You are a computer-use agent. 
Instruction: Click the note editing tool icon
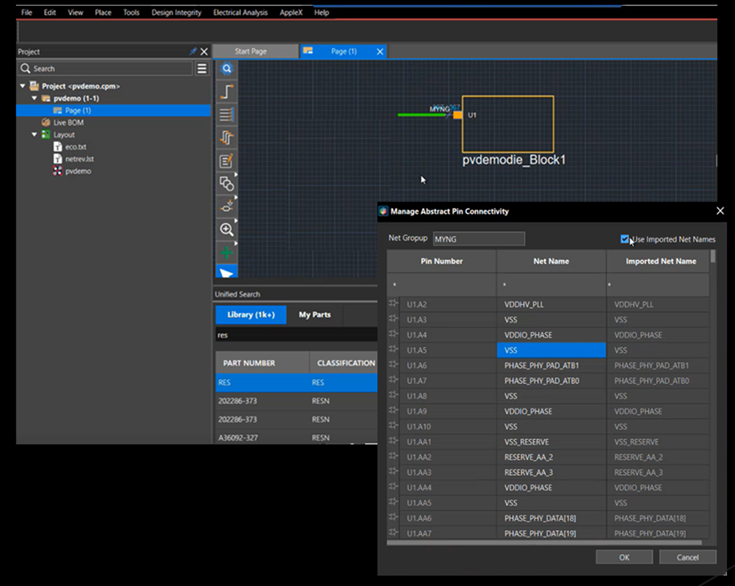(227, 161)
